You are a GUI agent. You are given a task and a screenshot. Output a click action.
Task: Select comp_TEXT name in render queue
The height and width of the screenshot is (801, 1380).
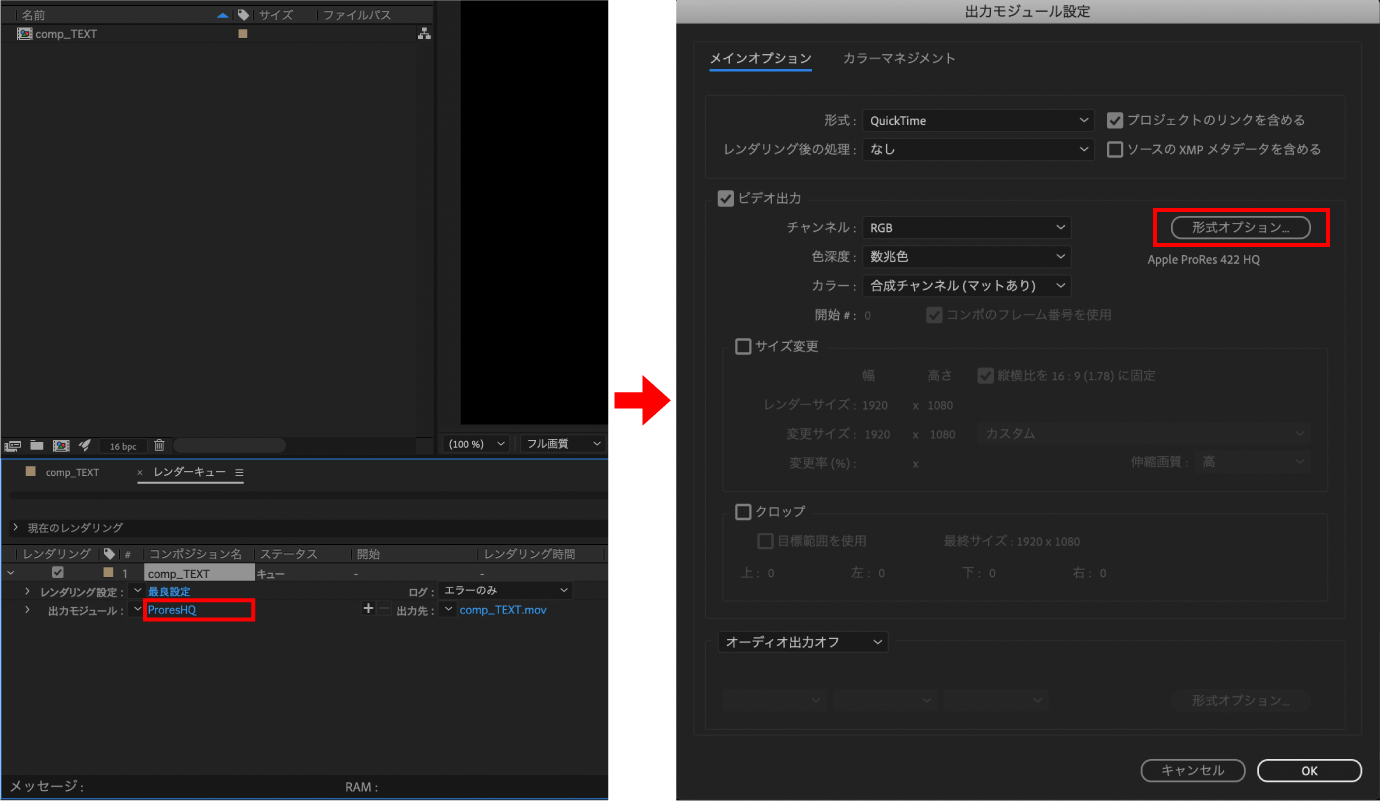(x=199, y=573)
